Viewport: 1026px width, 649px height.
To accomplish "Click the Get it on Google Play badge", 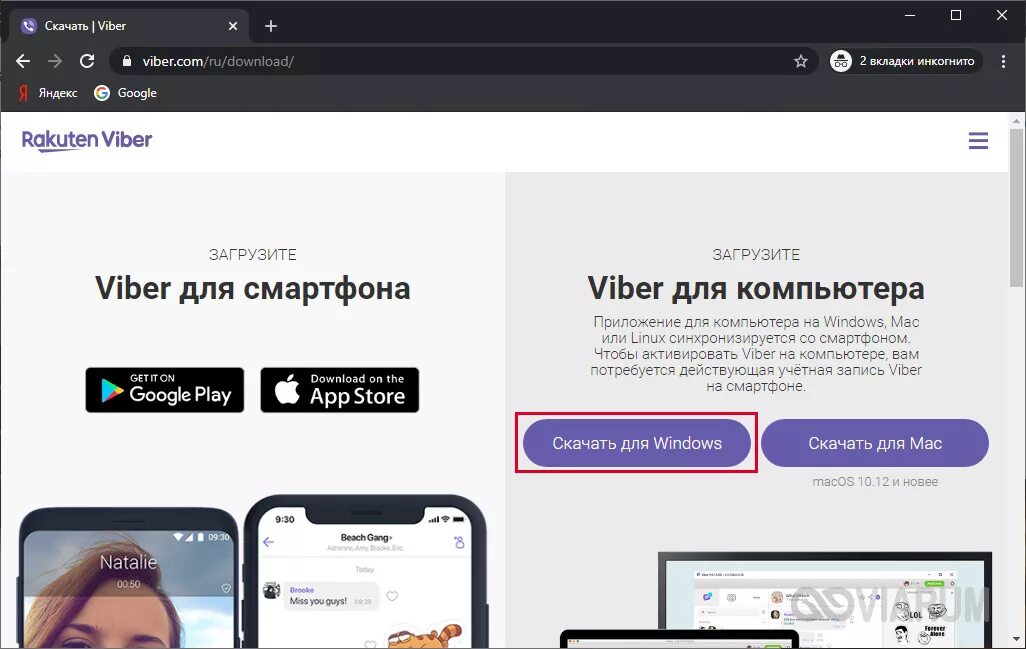I will (x=165, y=390).
